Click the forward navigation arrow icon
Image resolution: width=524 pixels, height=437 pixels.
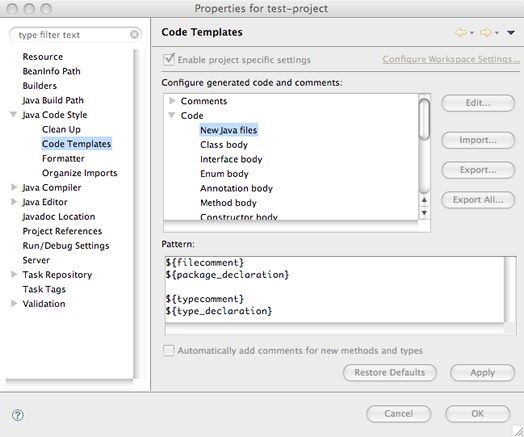tap(486, 32)
